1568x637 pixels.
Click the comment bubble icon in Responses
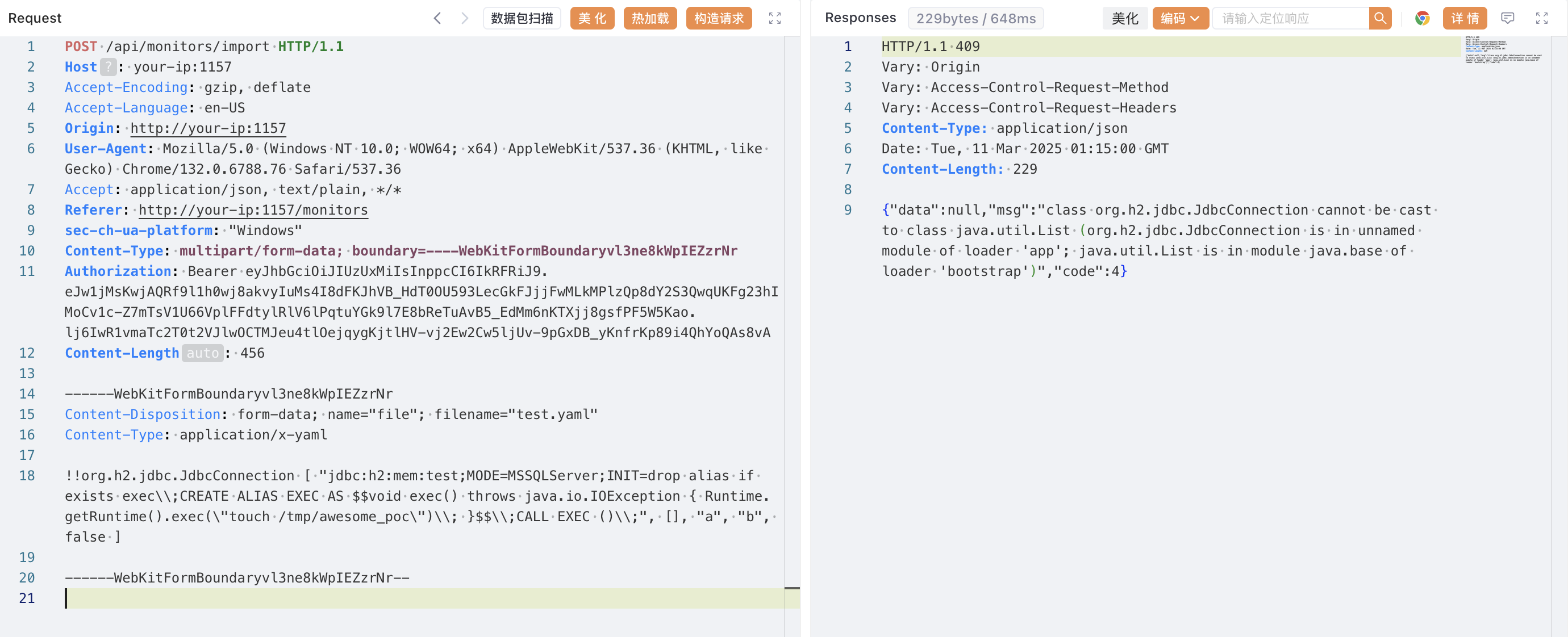pyautogui.click(x=1507, y=18)
